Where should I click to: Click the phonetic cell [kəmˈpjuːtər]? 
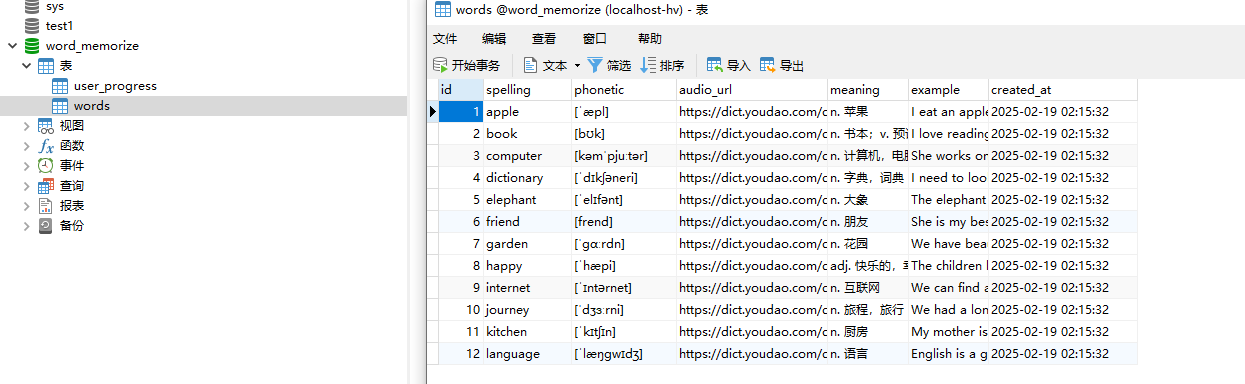point(624,156)
